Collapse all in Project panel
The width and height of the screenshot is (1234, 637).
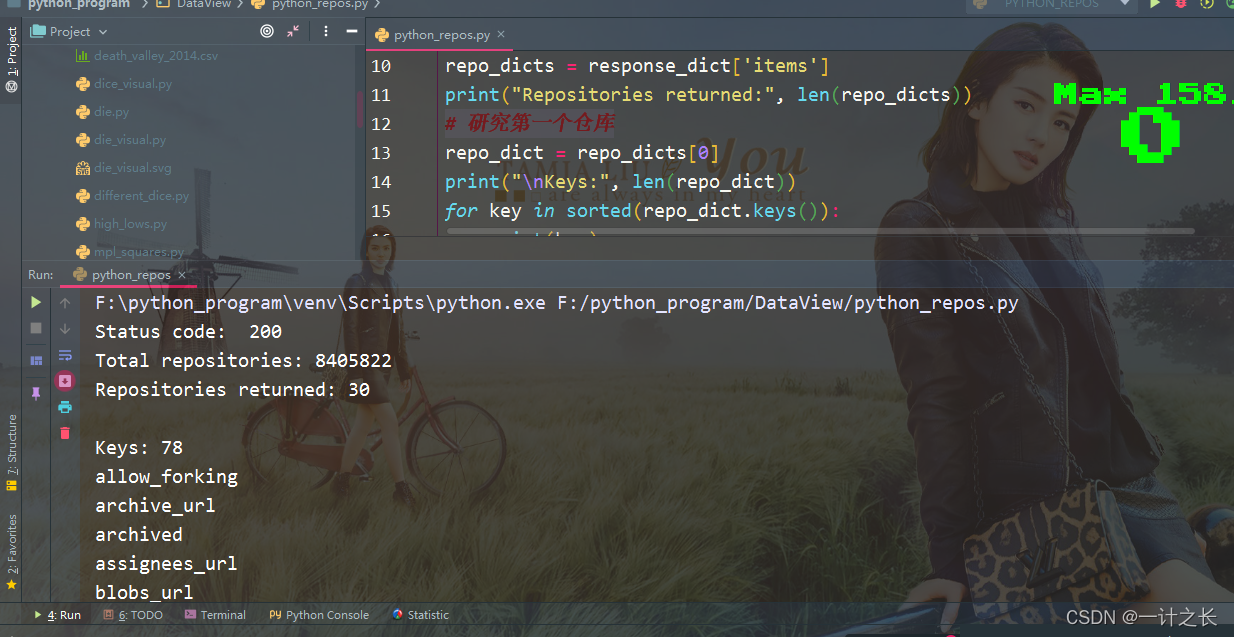click(293, 31)
